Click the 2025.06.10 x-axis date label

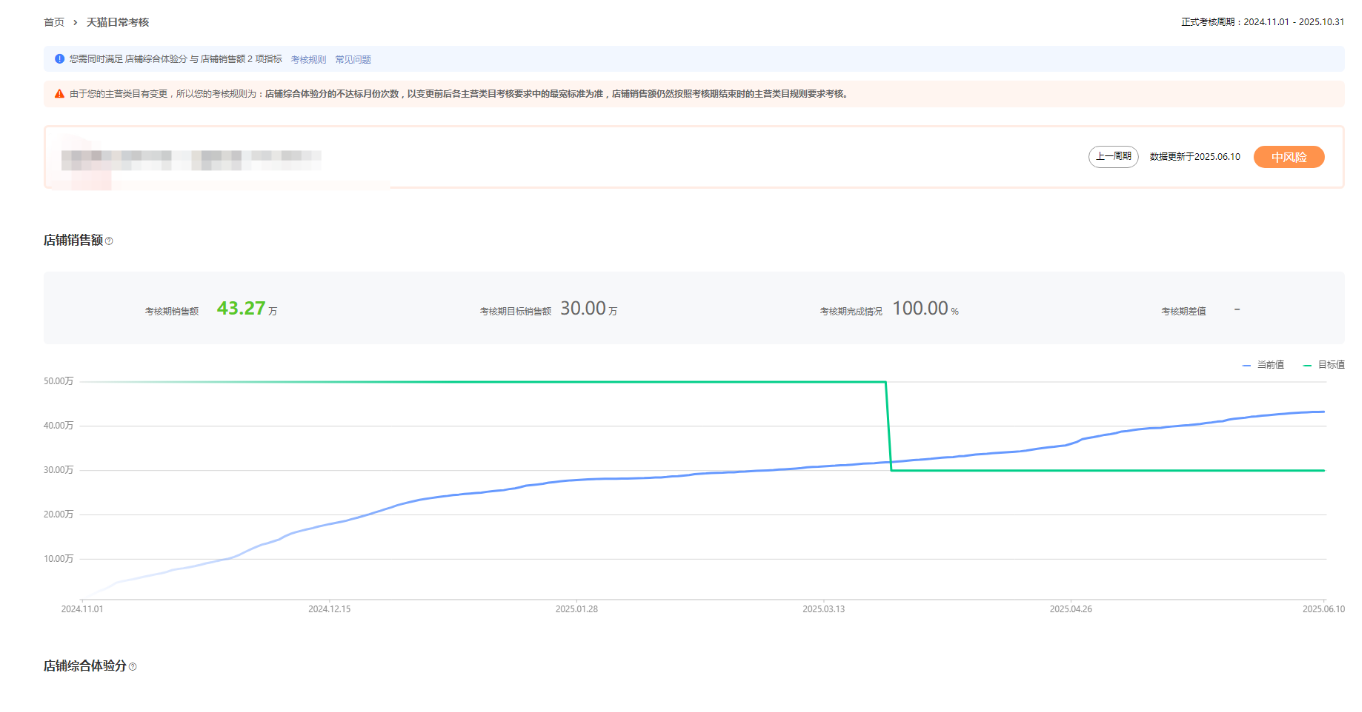point(1323,608)
